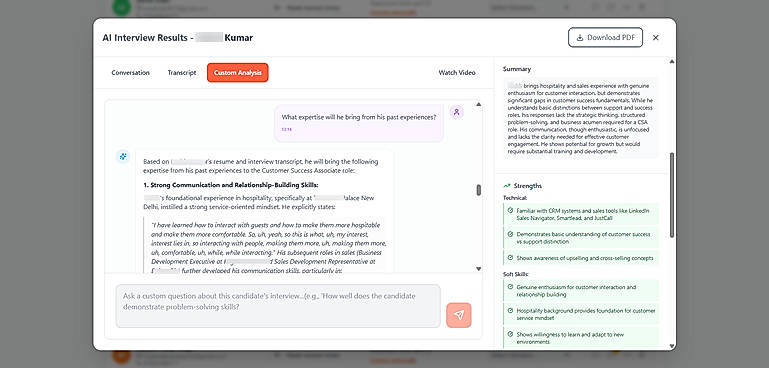Close the AI Interview Results dialog
This screenshot has width=769, height=368.
click(656, 38)
